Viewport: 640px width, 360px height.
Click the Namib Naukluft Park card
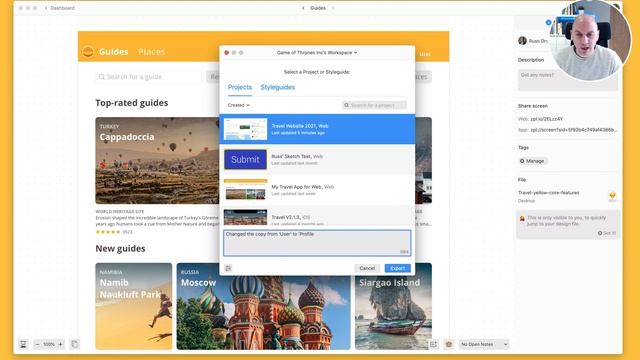[x=133, y=306]
